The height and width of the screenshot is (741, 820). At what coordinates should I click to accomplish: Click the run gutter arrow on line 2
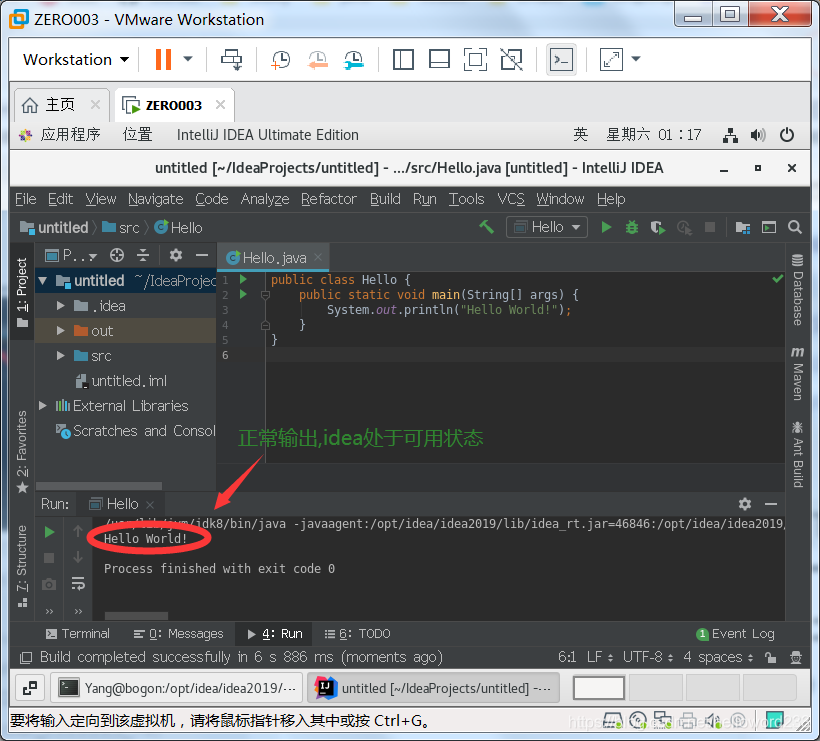(x=243, y=294)
